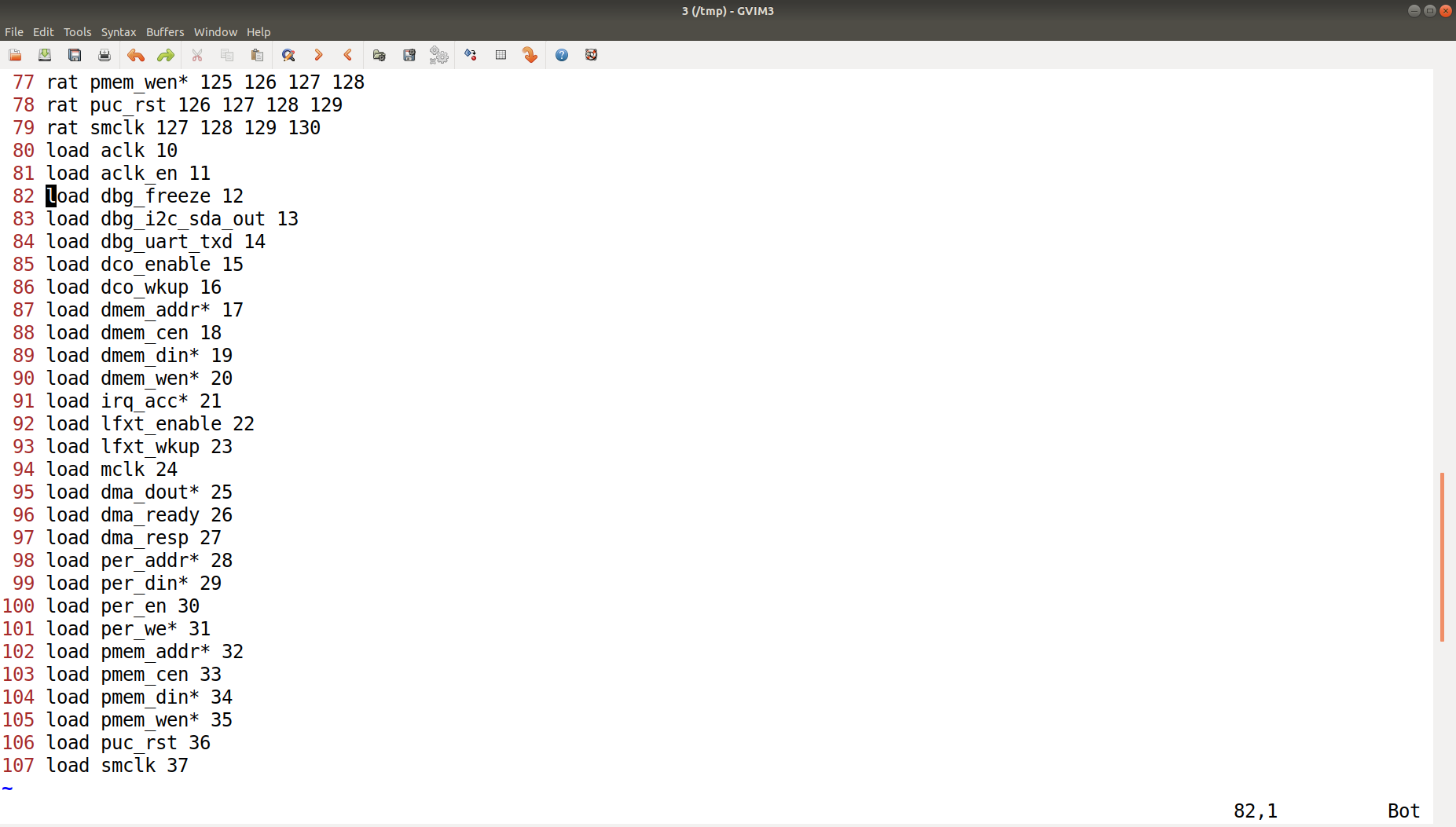Open Find and Replace

coord(288,55)
